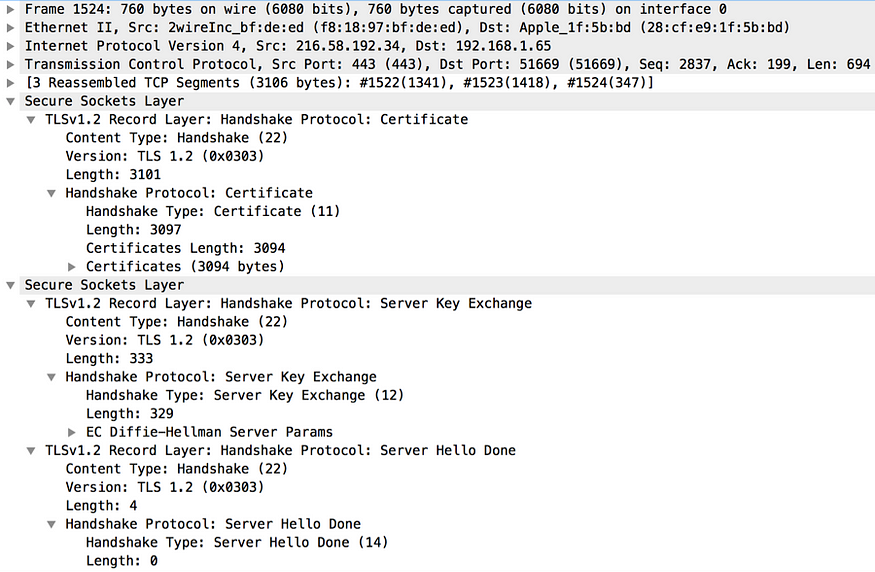Collapse TLSv1.2 Server Key Exchange record layer

(31, 304)
